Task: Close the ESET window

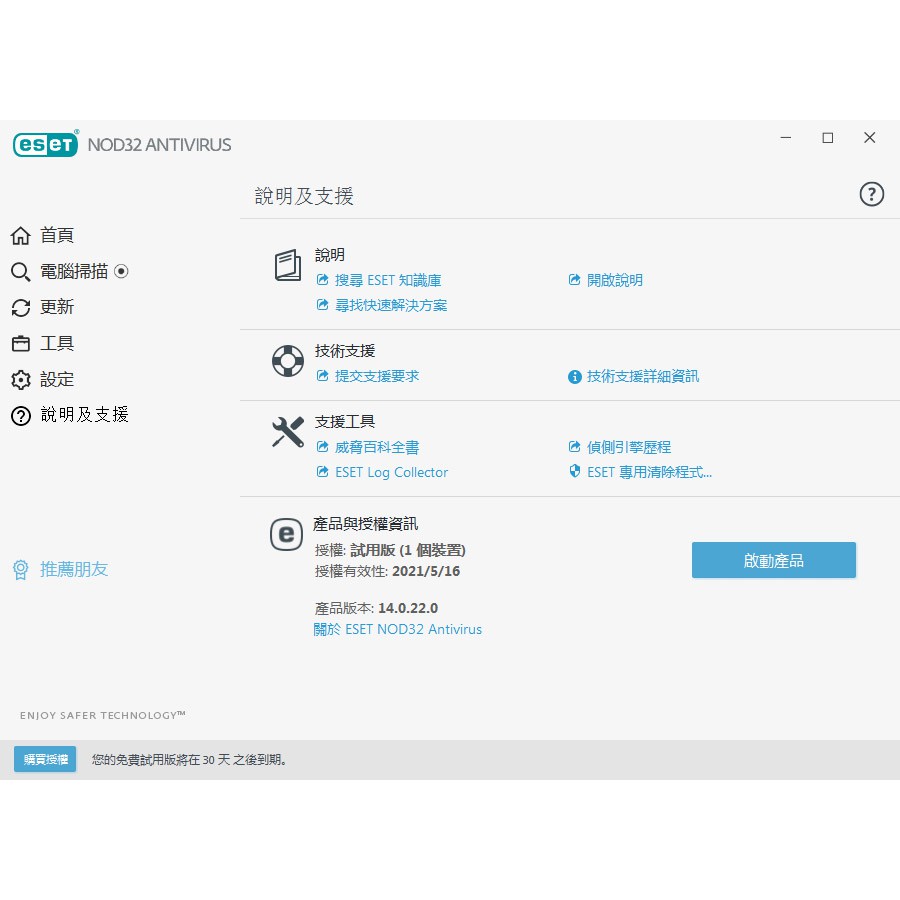Action: 870,138
